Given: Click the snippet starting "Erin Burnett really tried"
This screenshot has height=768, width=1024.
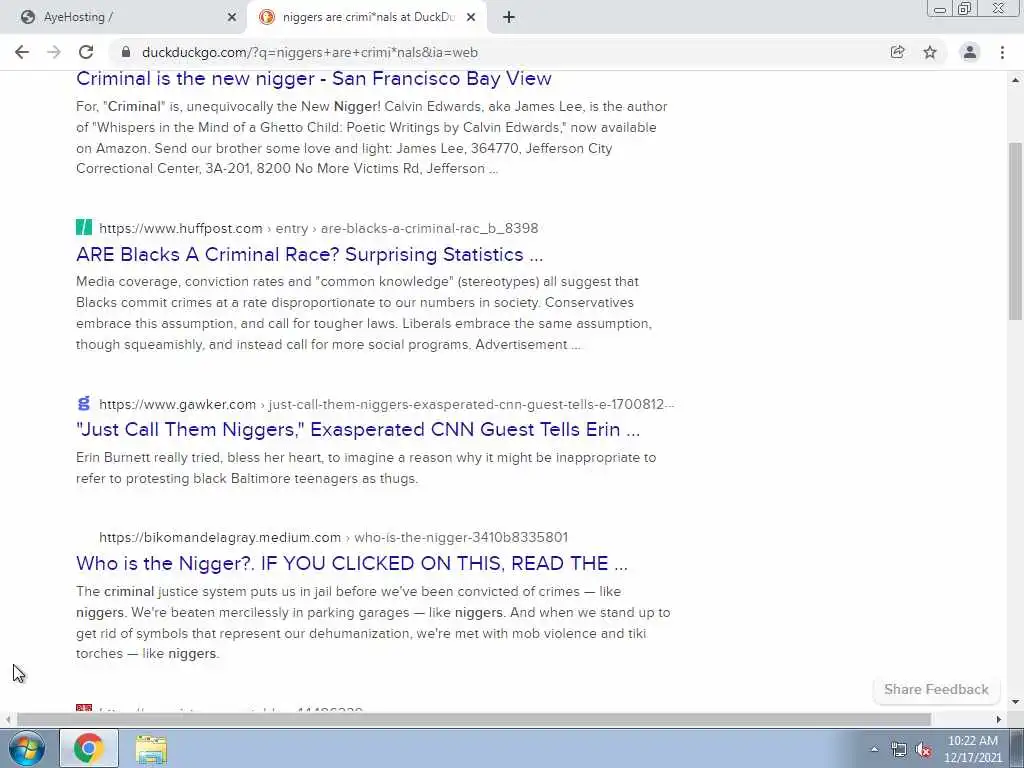Looking at the screenshot, I should (x=366, y=468).
